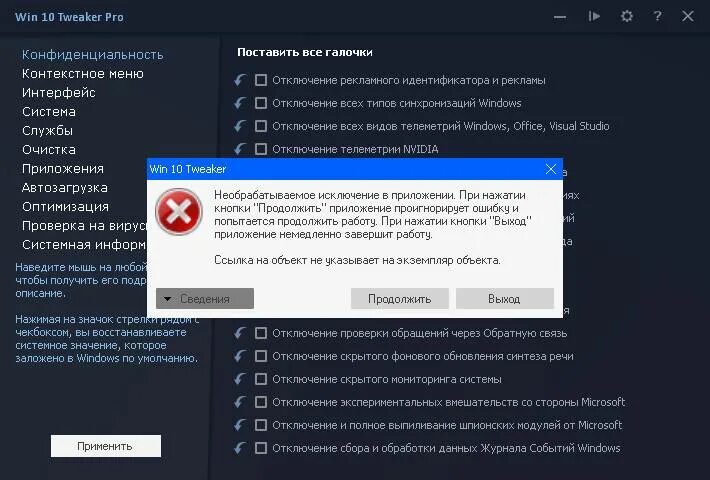Open Проверка на вирусы section
This screenshot has width=710, height=480.
point(84,226)
